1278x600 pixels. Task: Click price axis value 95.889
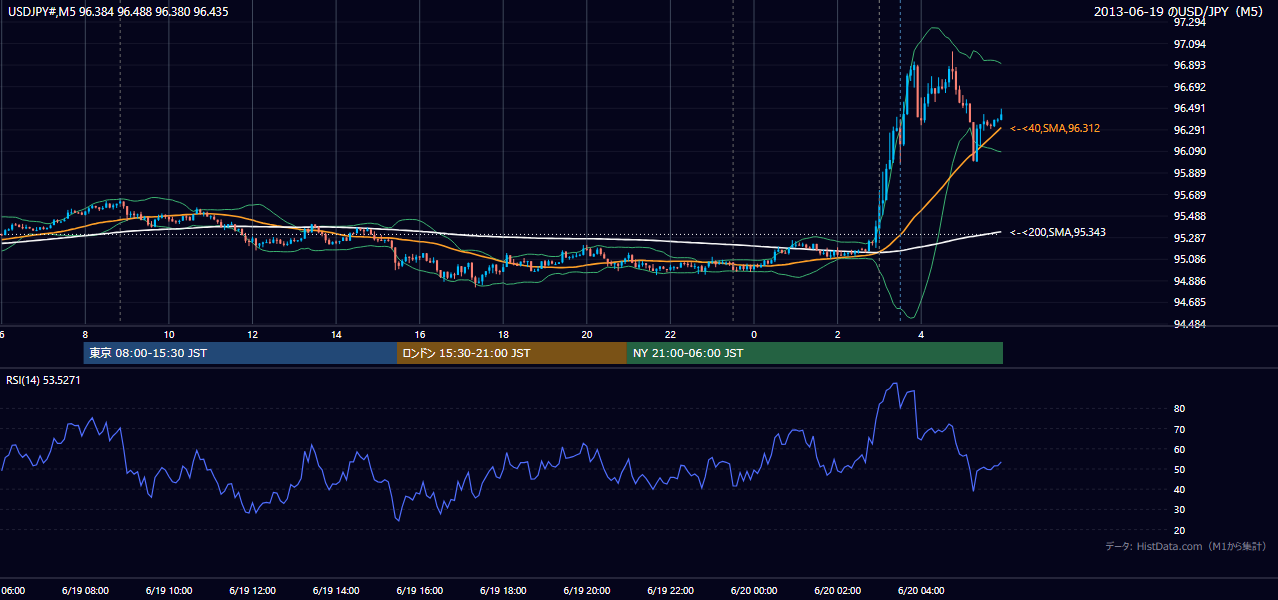tap(1189, 173)
